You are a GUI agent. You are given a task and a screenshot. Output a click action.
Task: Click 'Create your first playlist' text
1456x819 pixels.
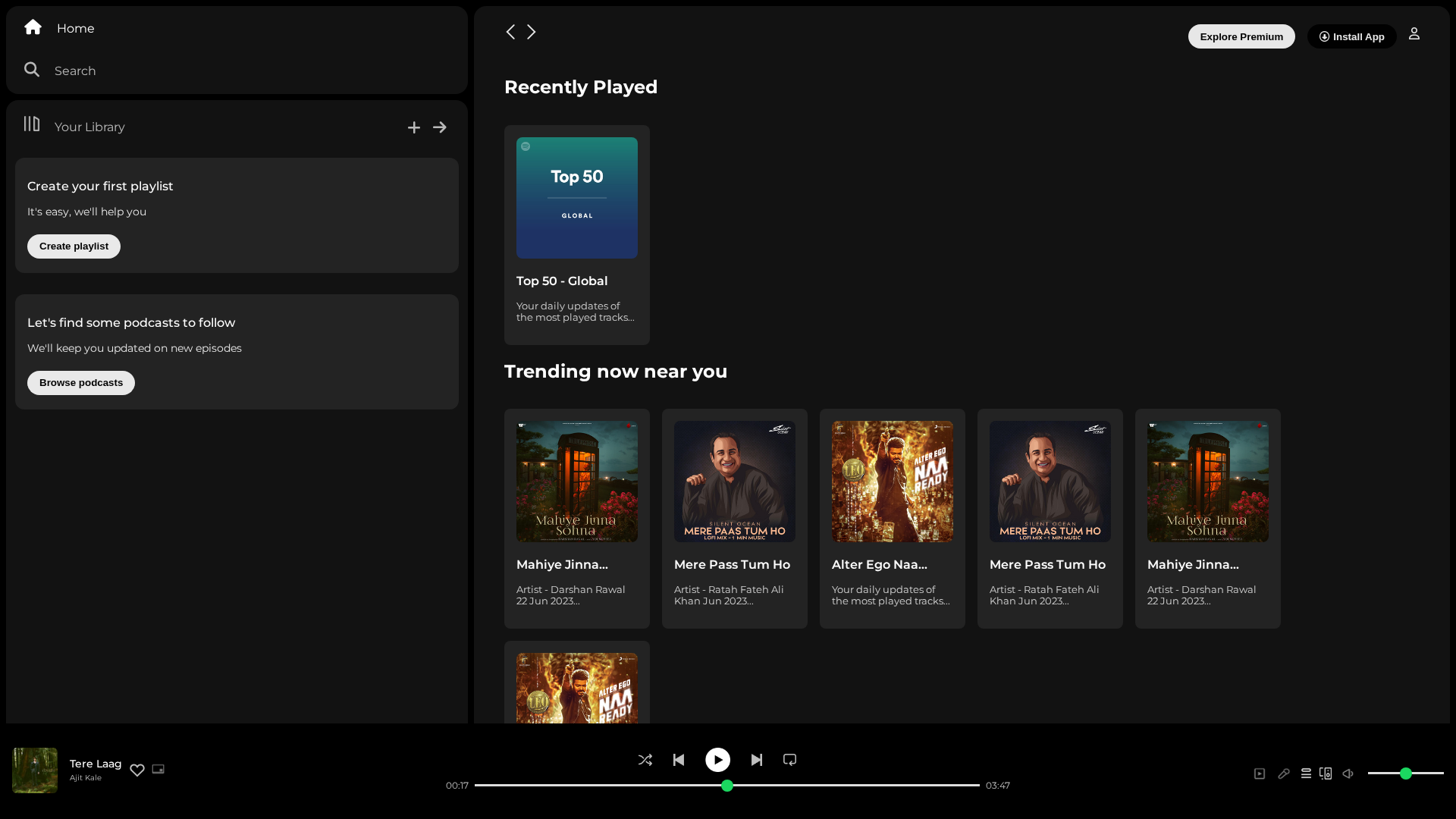point(100,187)
